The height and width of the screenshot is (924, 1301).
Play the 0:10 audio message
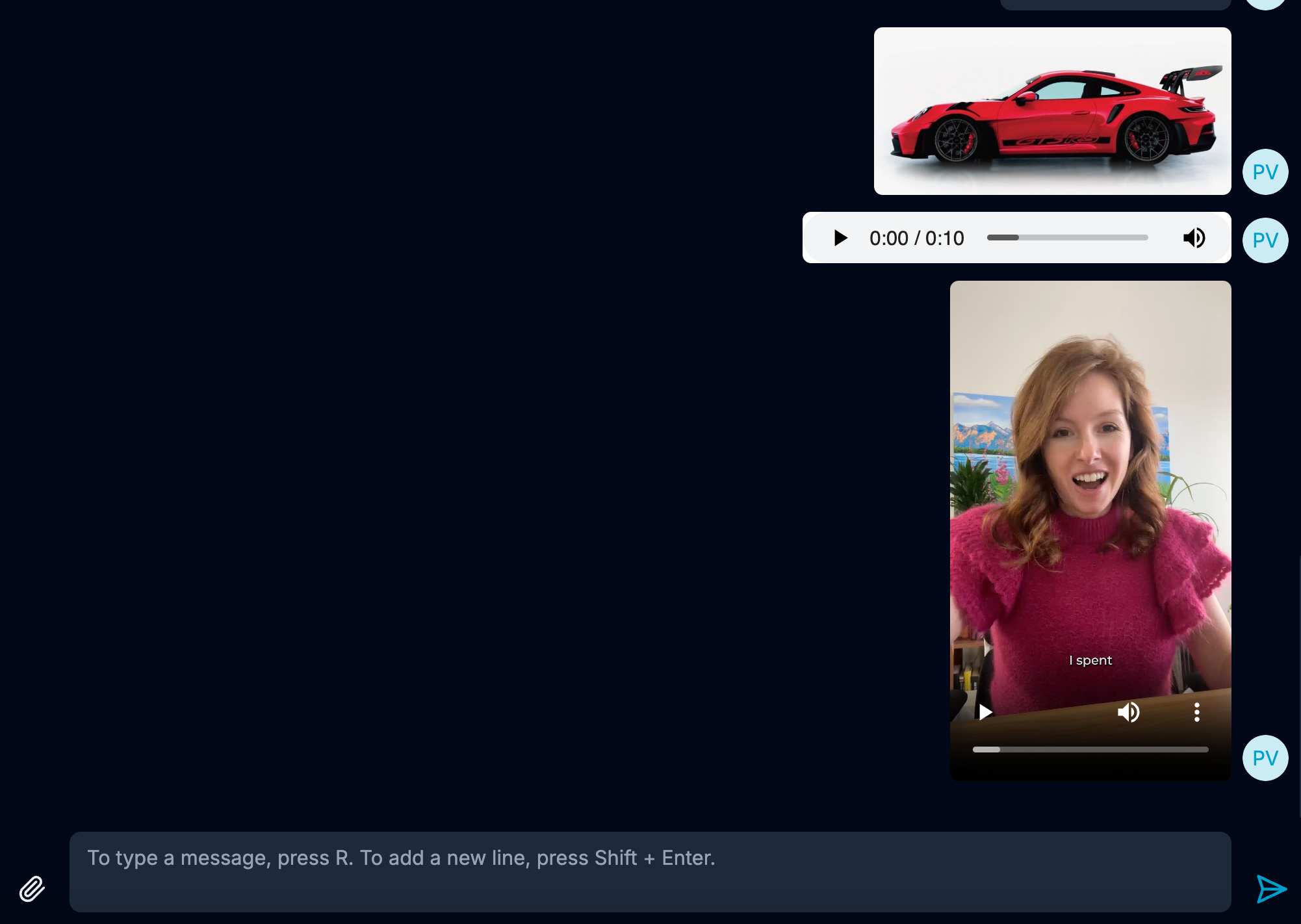pos(840,238)
